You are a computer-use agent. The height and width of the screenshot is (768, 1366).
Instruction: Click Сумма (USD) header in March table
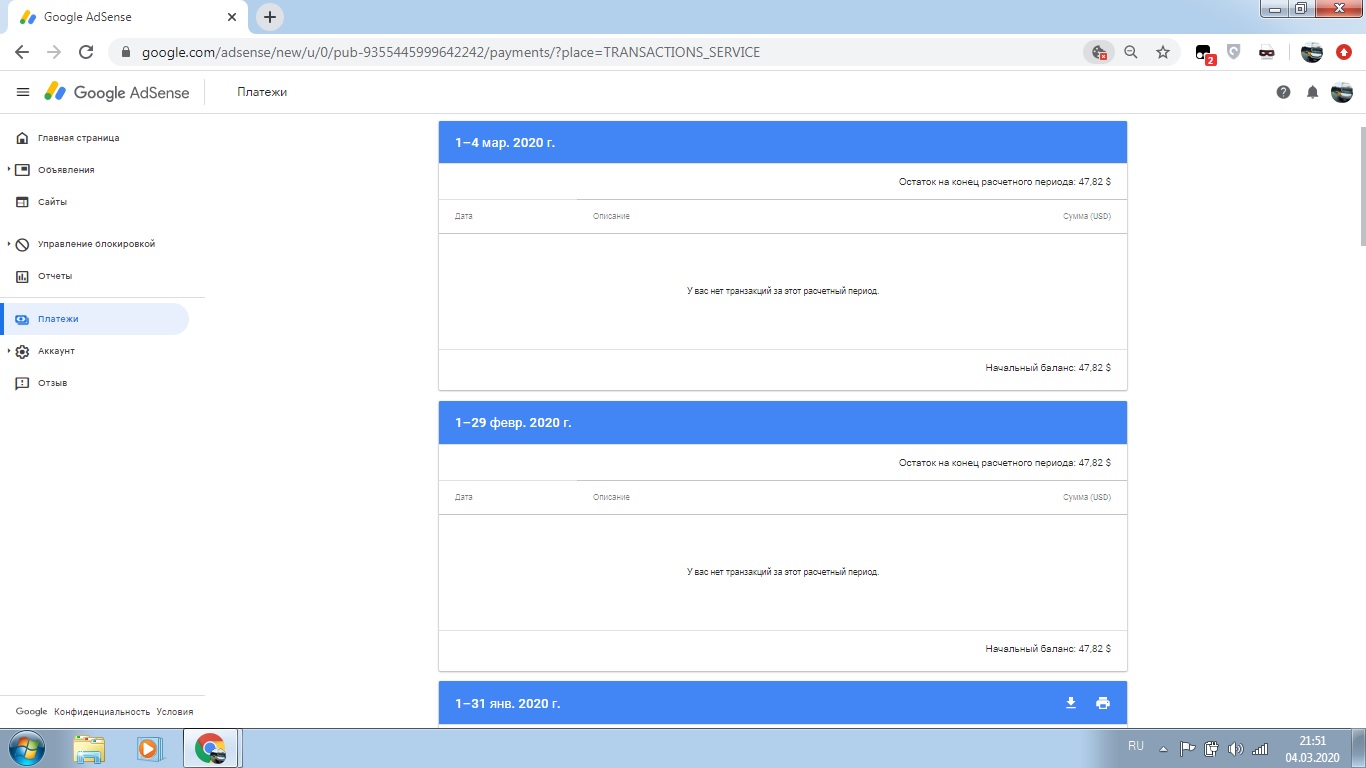tap(1087, 216)
